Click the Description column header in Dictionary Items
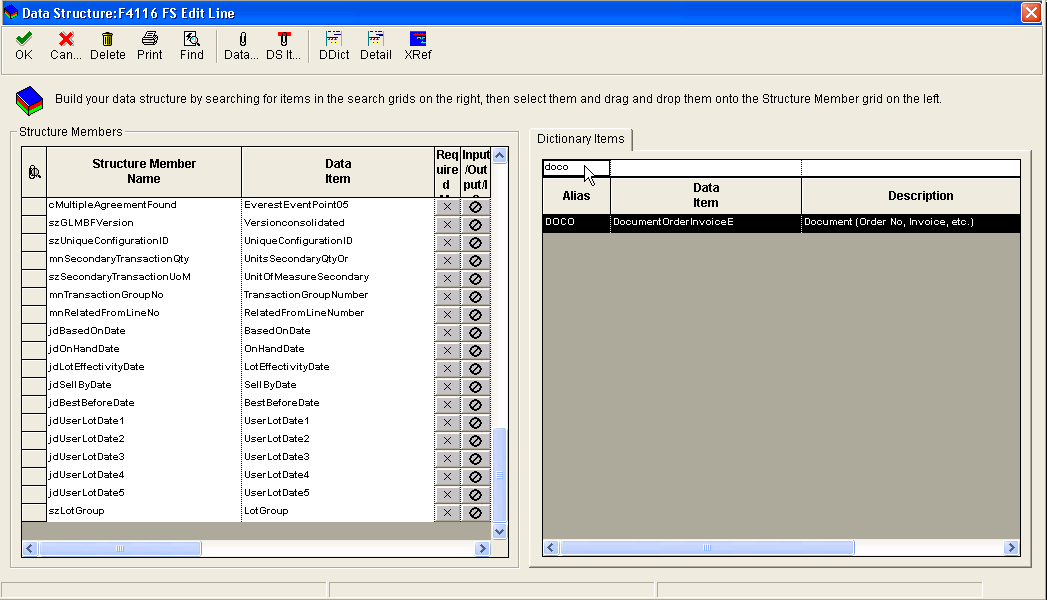Viewport: 1047px width, 600px height. pos(911,196)
